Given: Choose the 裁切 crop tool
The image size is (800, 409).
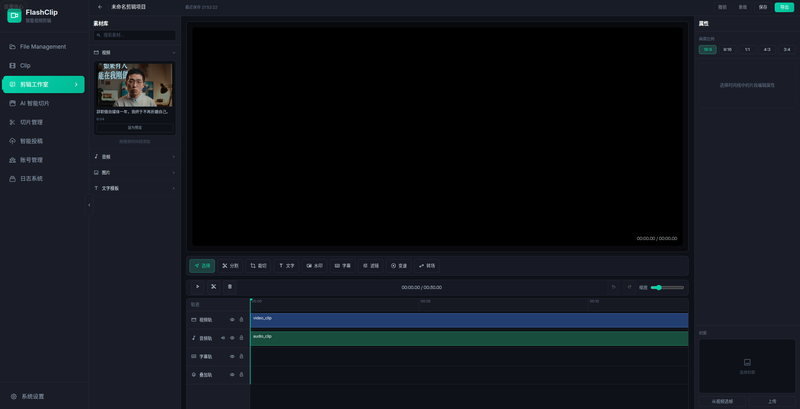Looking at the screenshot, I should [258, 266].
